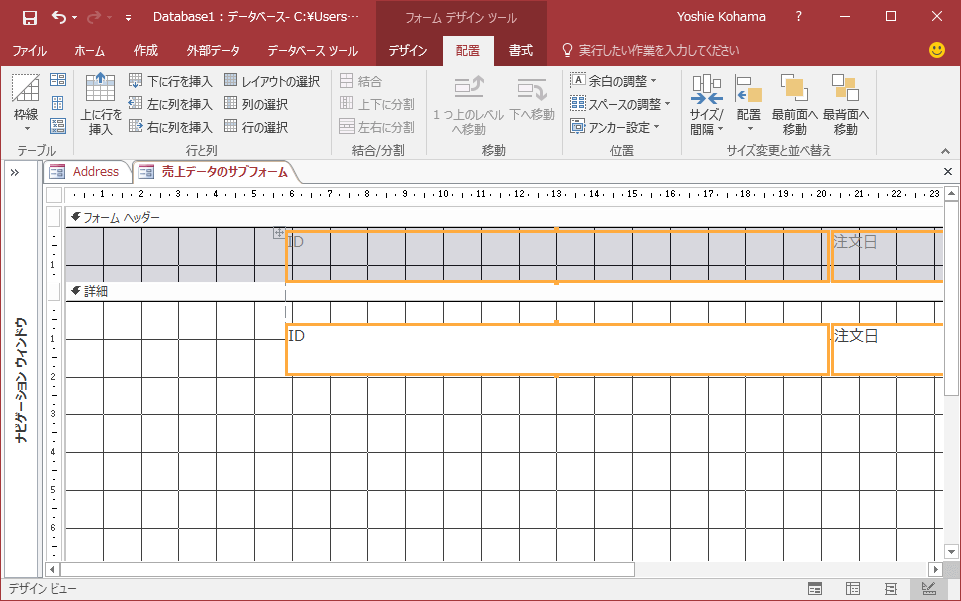Click 上下に分割 split vertically

click(378, 104)
